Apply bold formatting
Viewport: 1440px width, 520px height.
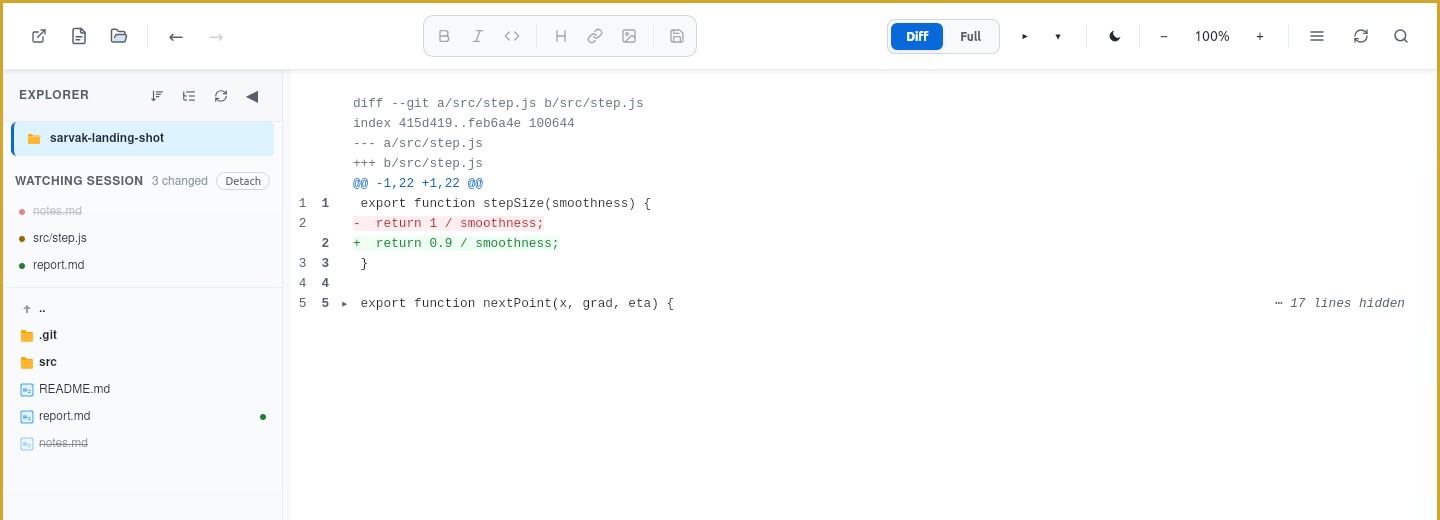tap(444, 36)
